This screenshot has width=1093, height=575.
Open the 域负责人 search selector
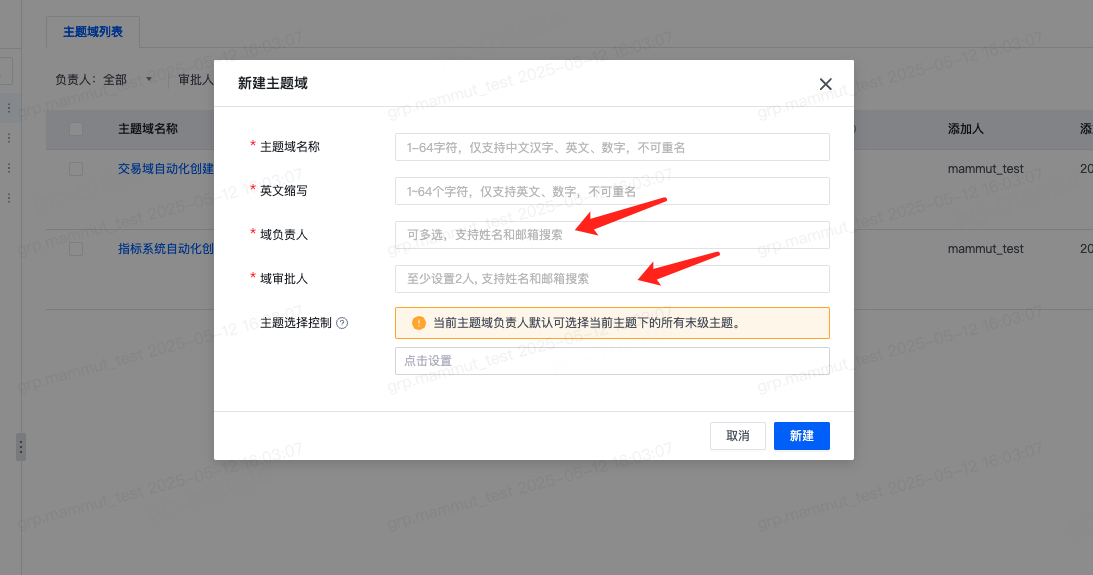(x=612, y=235)
